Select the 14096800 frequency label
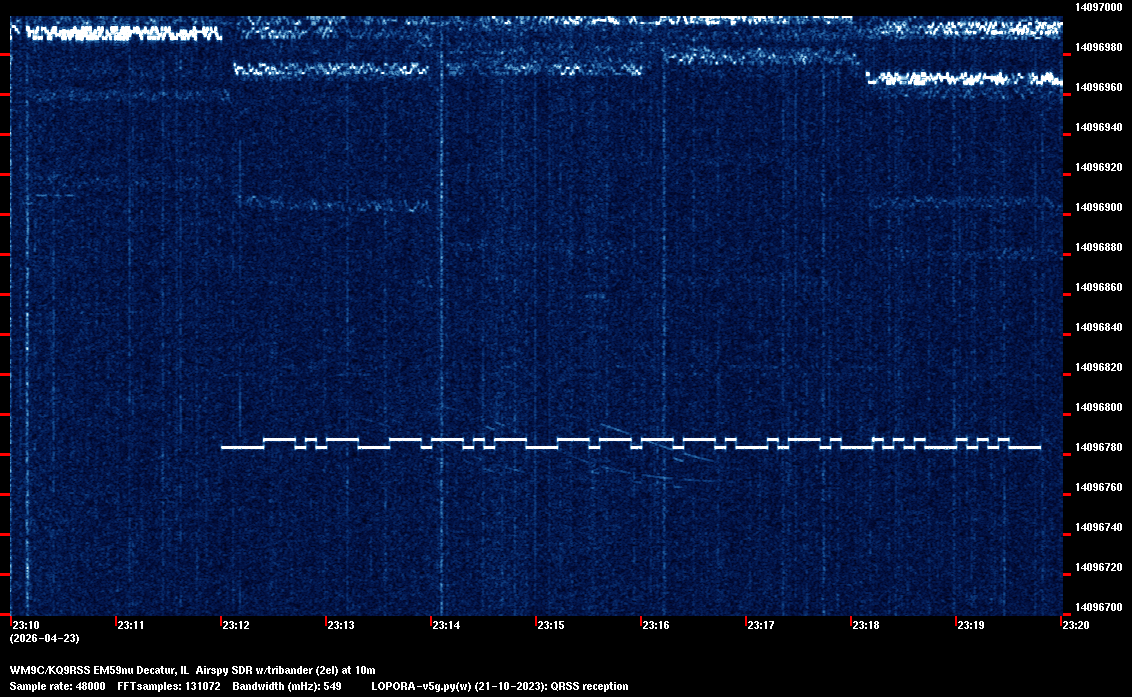Image resolution: width=1132 pixels, height=697 pixels. coord(1099,408)
